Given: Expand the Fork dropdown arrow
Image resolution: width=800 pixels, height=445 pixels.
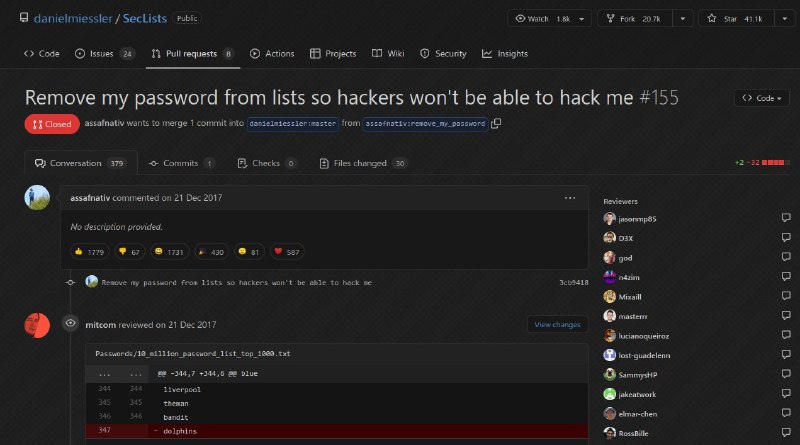Looking at the screenshot, I should coord(683,19).
